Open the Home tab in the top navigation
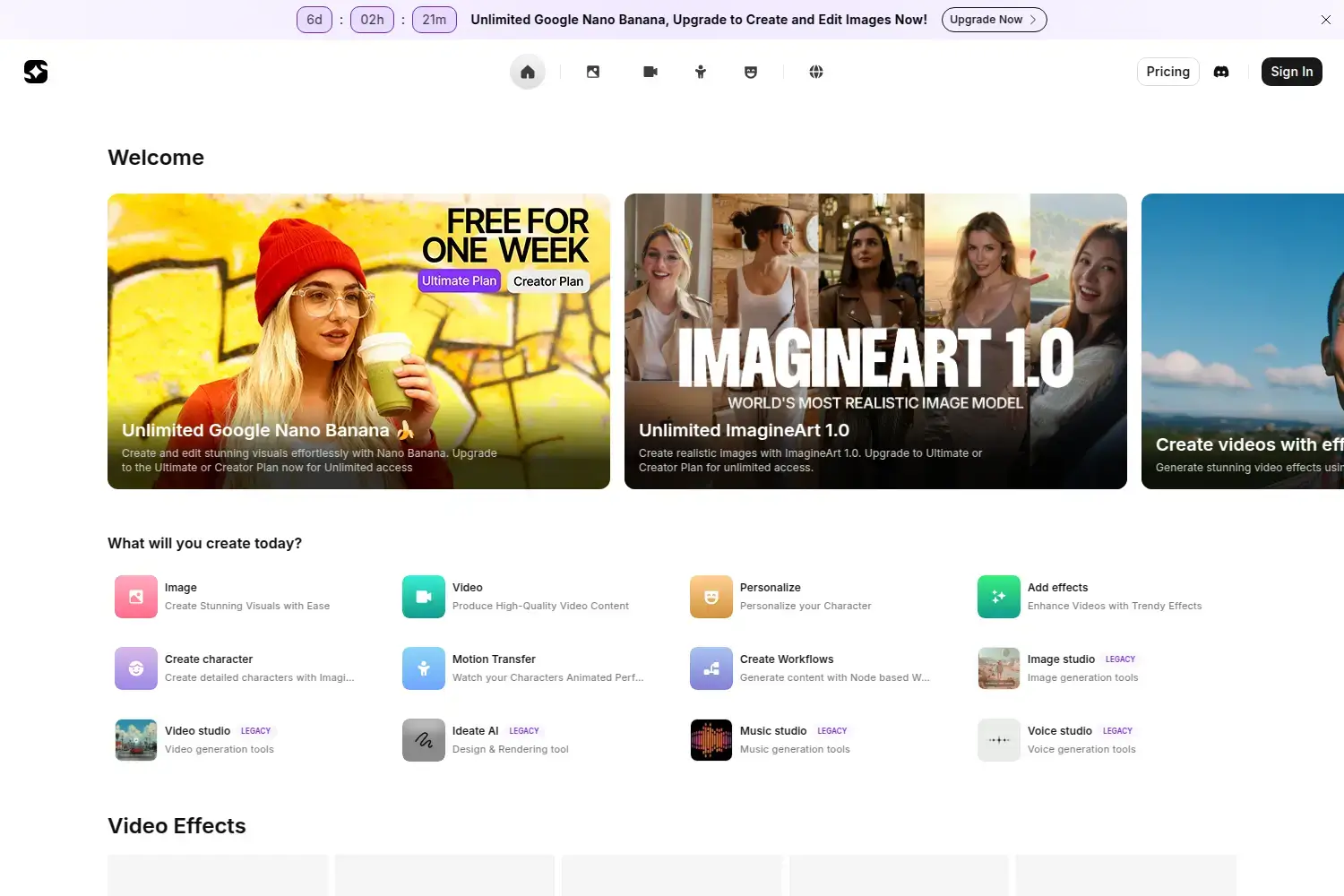 527,72
